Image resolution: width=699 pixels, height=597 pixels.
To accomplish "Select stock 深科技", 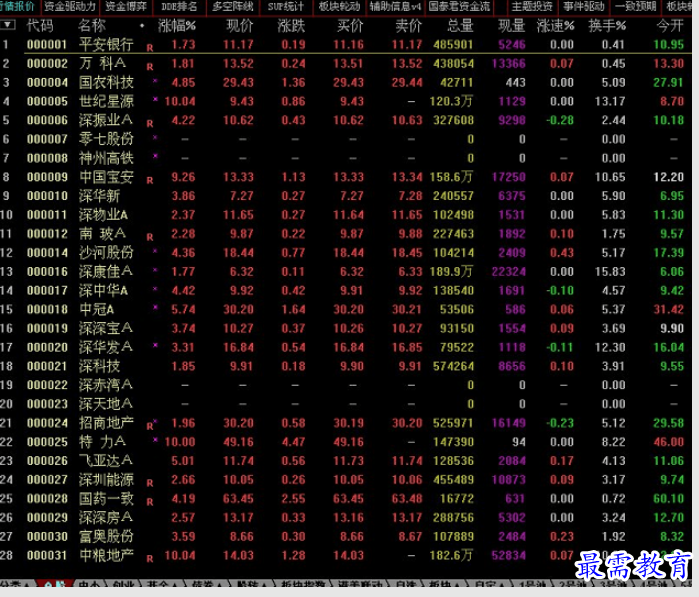I will pos(99,366).
